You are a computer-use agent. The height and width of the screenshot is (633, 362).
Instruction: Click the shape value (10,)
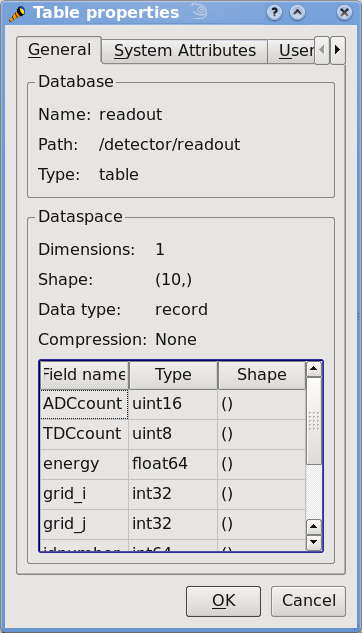(x=174, y=280)
